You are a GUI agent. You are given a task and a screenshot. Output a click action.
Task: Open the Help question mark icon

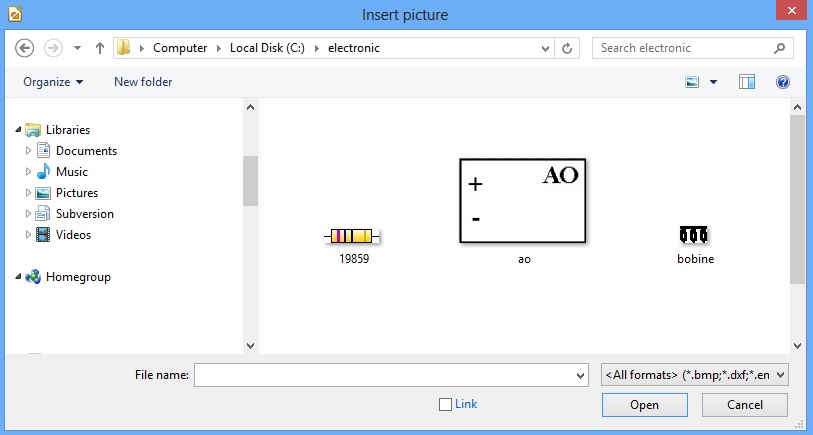pos(782,82)
